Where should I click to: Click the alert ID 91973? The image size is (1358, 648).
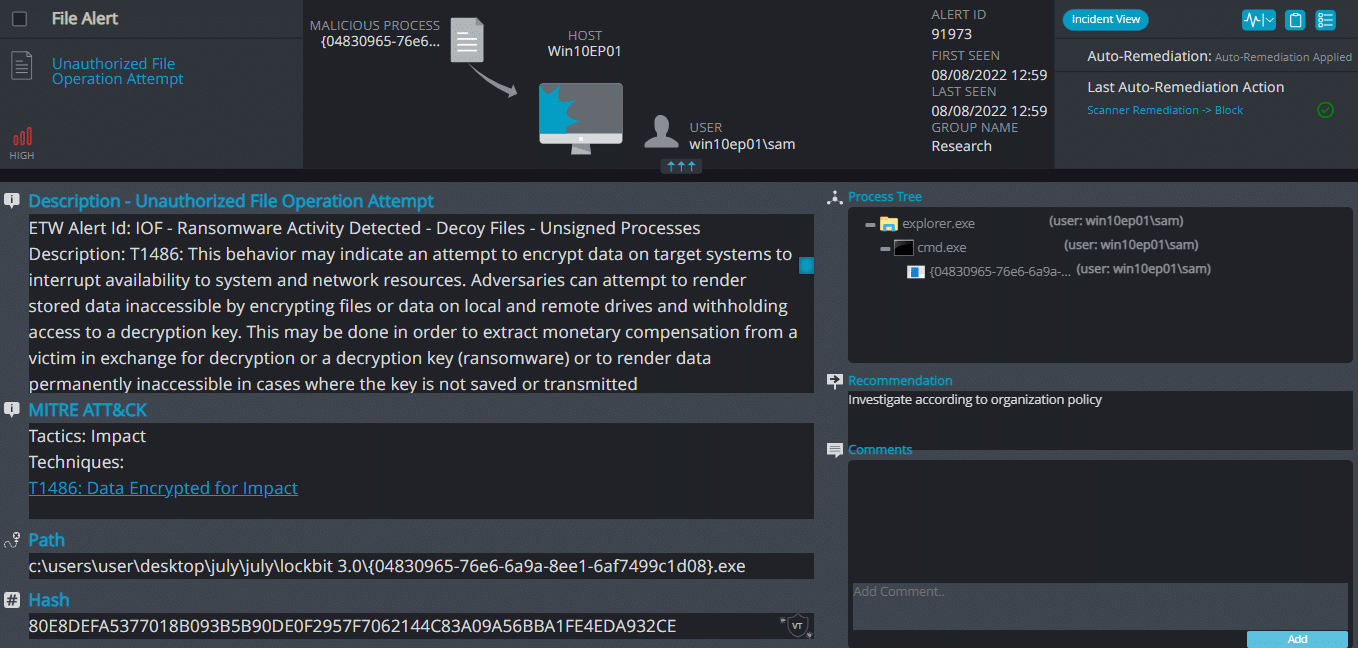[x=951, y=34]
